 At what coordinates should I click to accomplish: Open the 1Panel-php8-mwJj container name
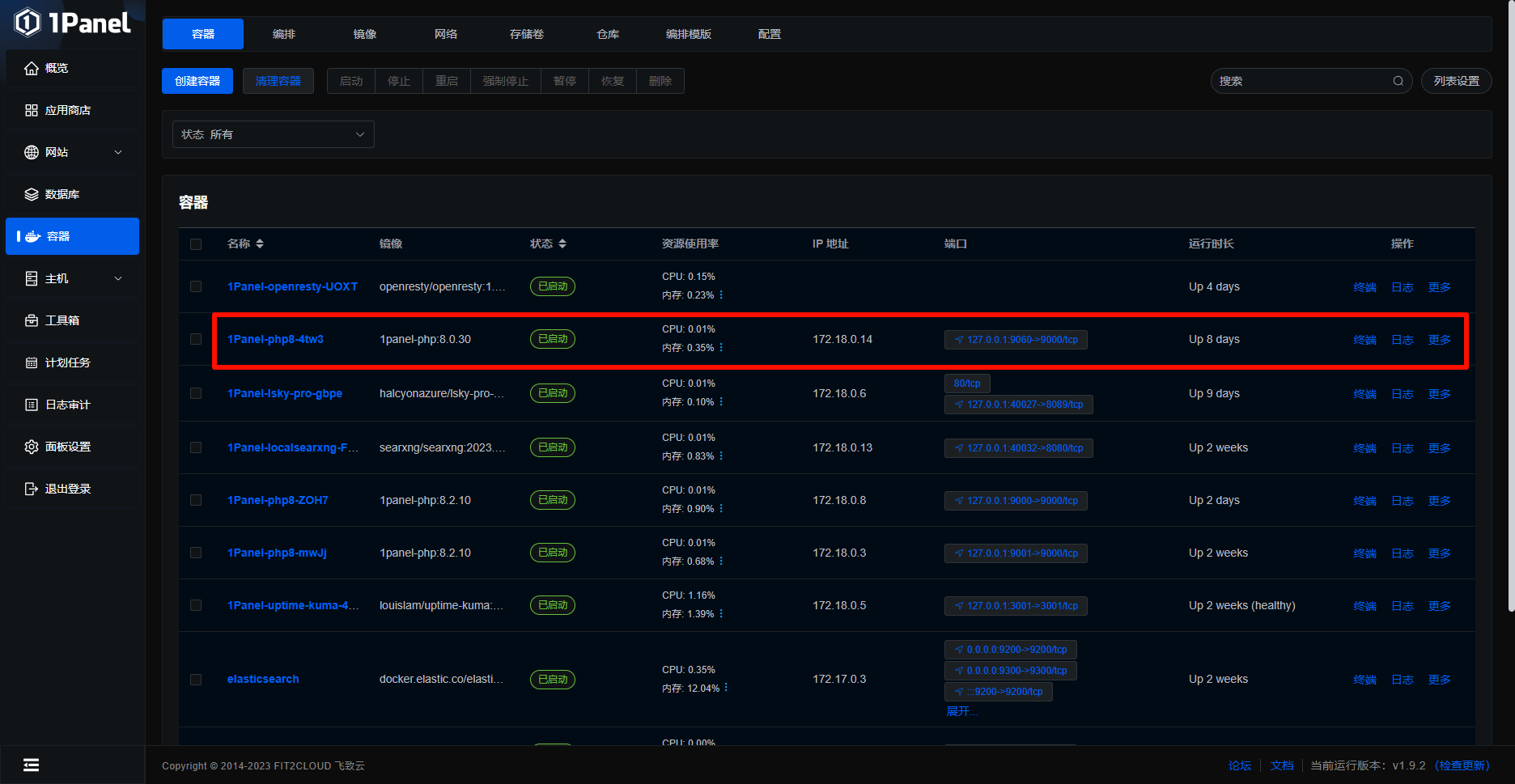[277, 553]
